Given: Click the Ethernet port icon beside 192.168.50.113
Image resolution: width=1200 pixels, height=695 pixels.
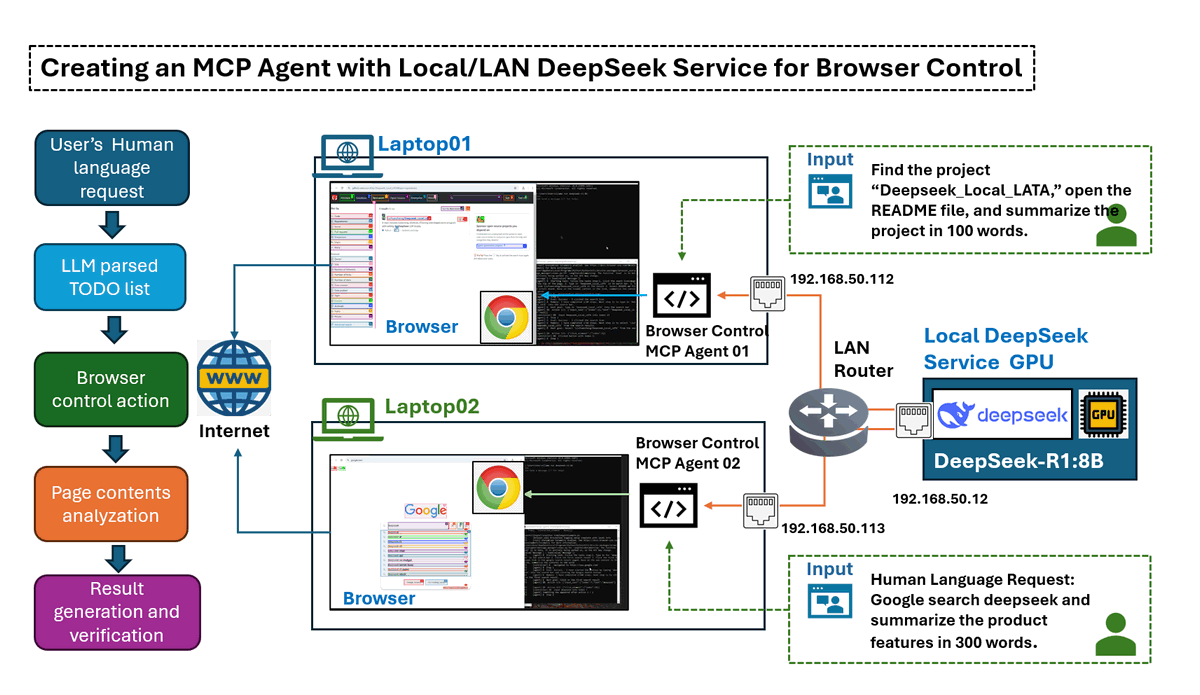Looking at the screenshot, I should 761,510.
